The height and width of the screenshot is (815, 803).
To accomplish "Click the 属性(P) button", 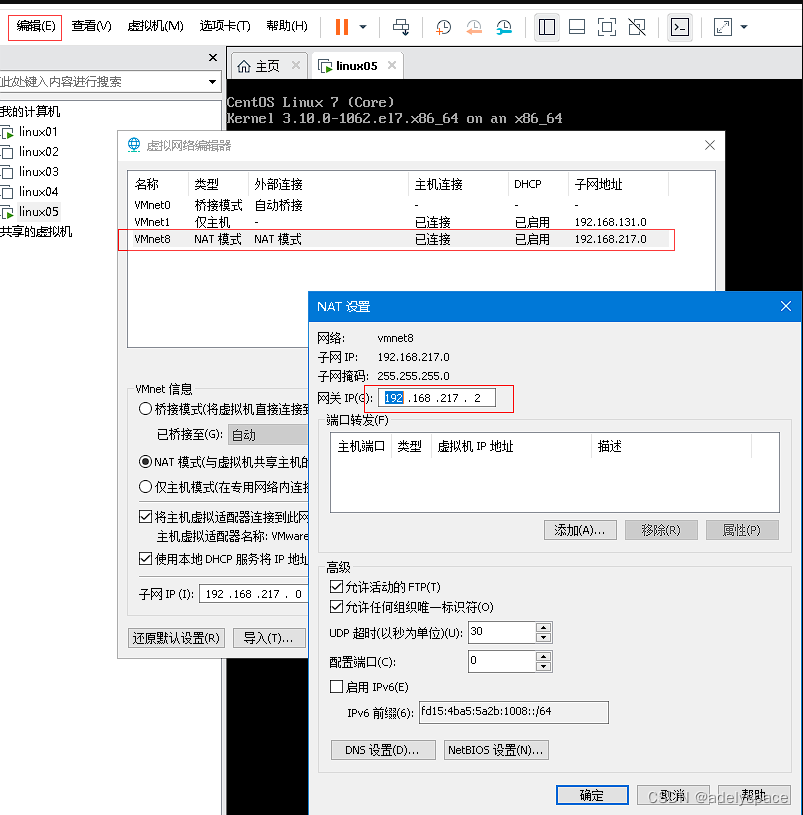I will tap(742, 530).
